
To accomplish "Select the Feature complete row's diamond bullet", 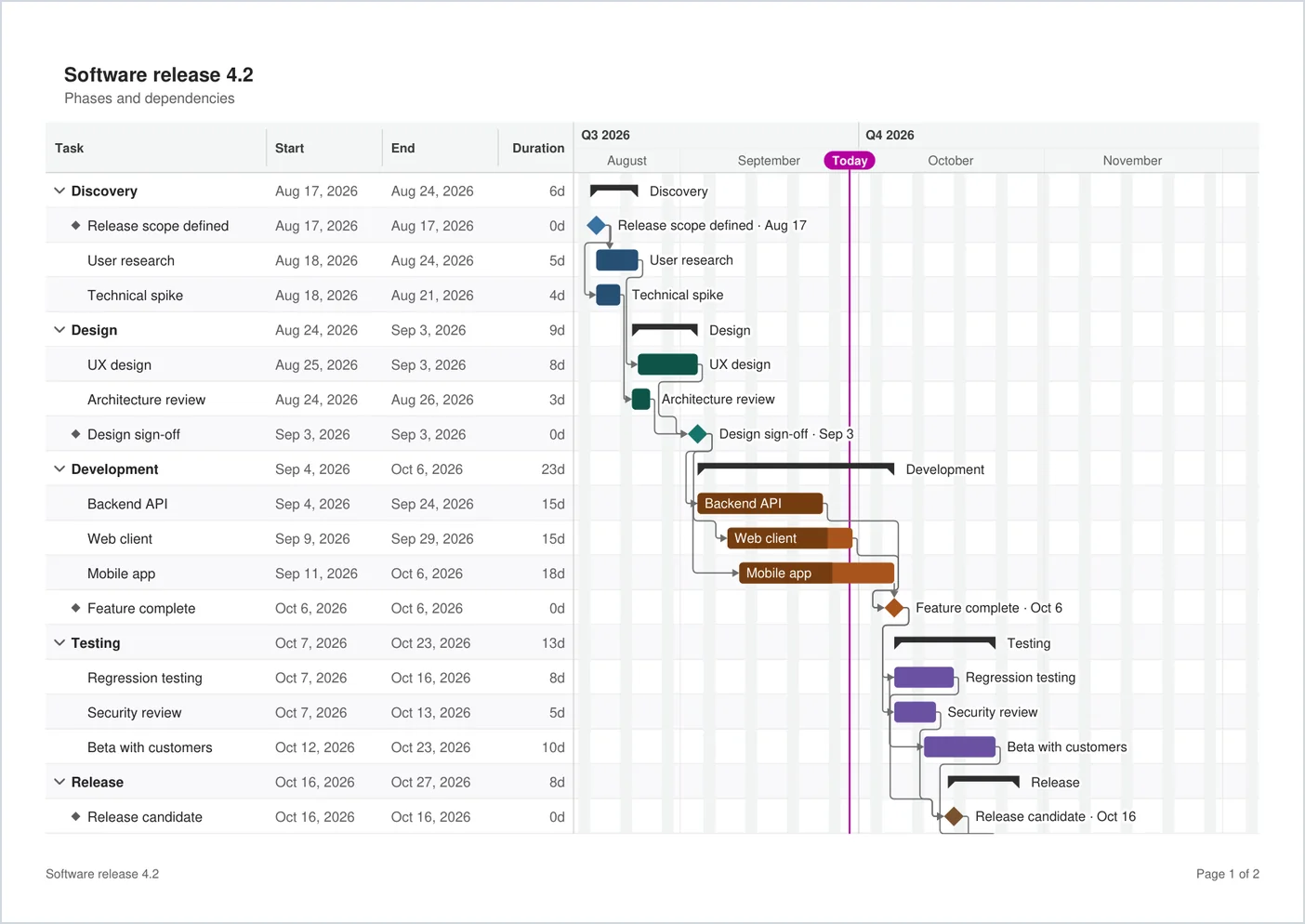I will coord(76,608).
